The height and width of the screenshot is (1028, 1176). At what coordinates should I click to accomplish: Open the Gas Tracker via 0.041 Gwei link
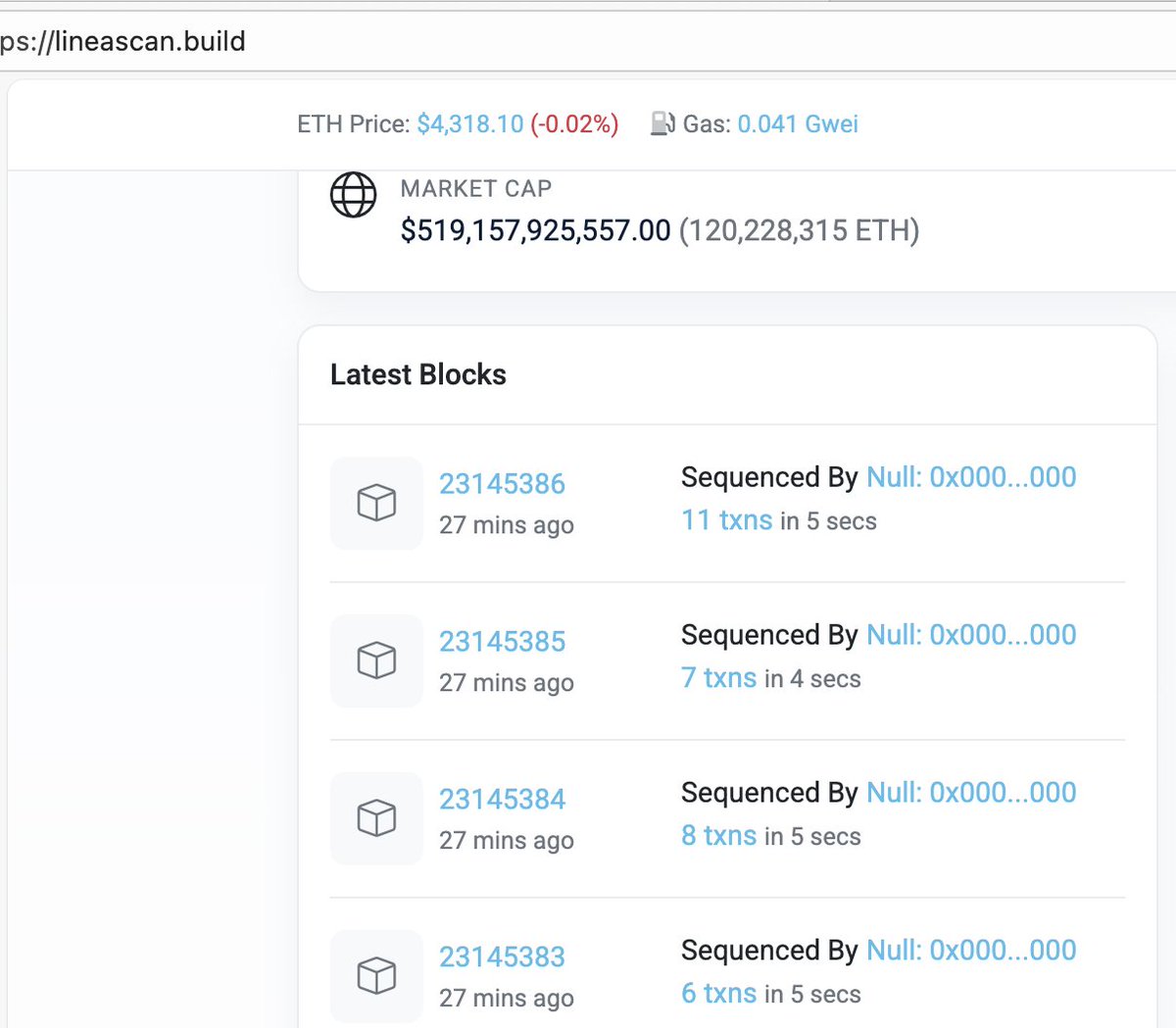pyautogui.click(x=798, y=123)
